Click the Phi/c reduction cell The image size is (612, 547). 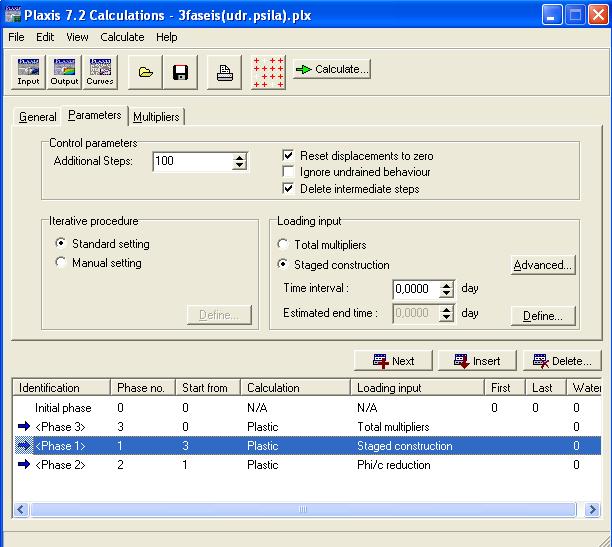(393, 465)
